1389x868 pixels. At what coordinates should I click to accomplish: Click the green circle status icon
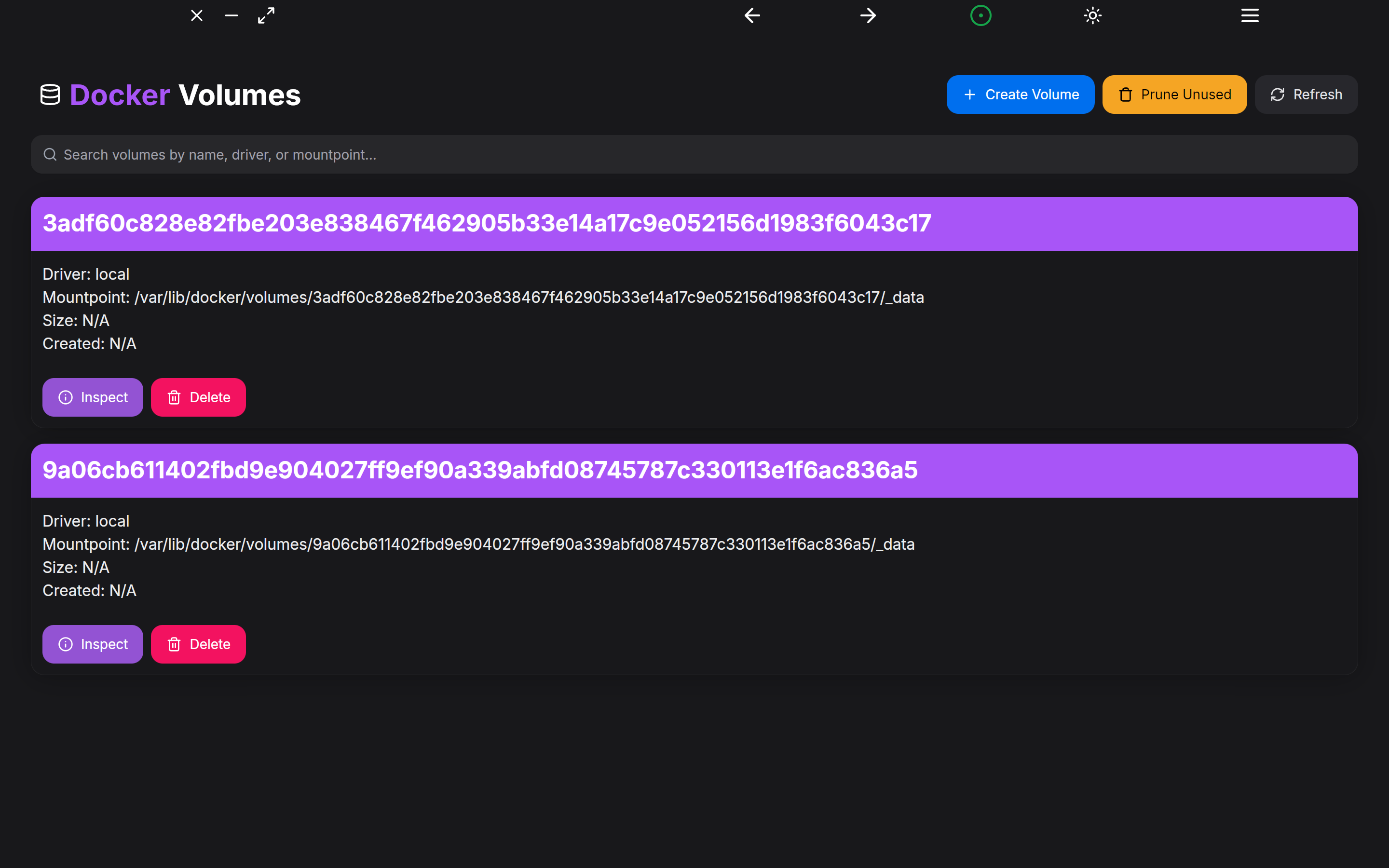click(980, 15)
